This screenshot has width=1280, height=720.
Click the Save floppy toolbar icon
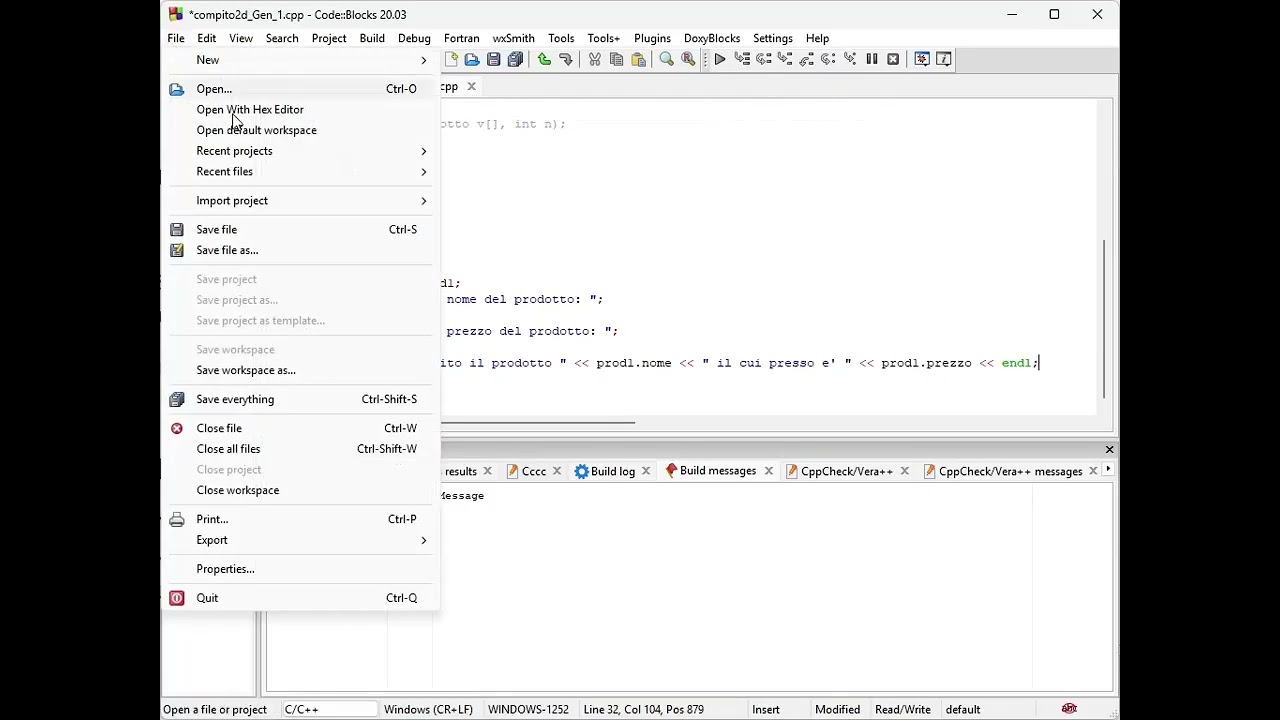coord(493,60)
